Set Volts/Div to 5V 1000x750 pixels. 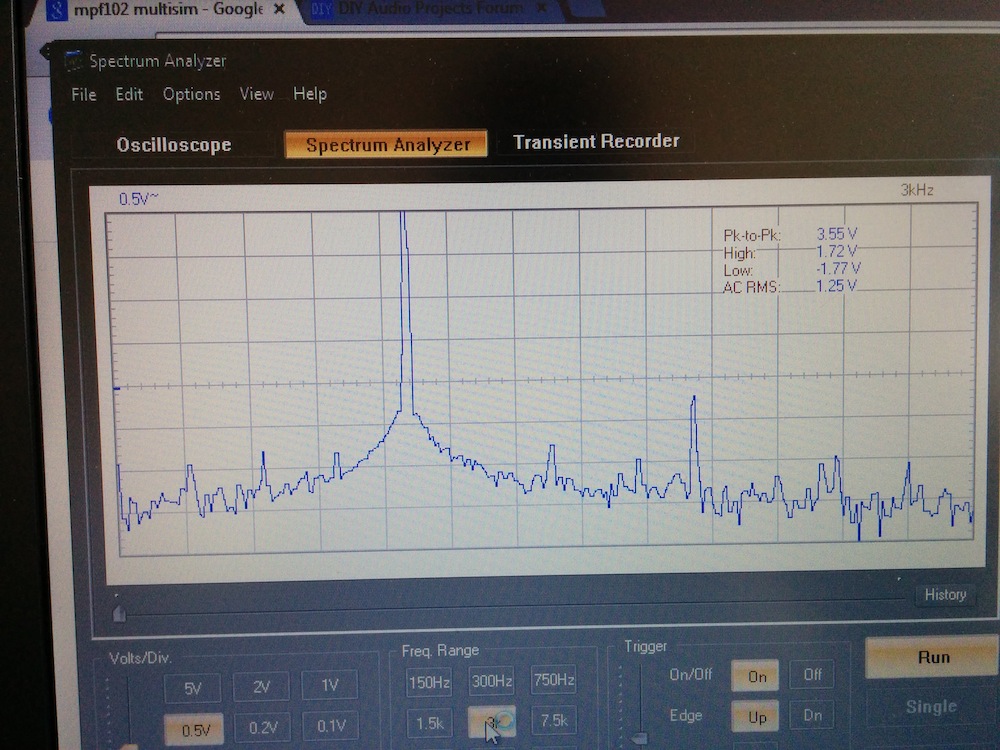tap(193, 688)
